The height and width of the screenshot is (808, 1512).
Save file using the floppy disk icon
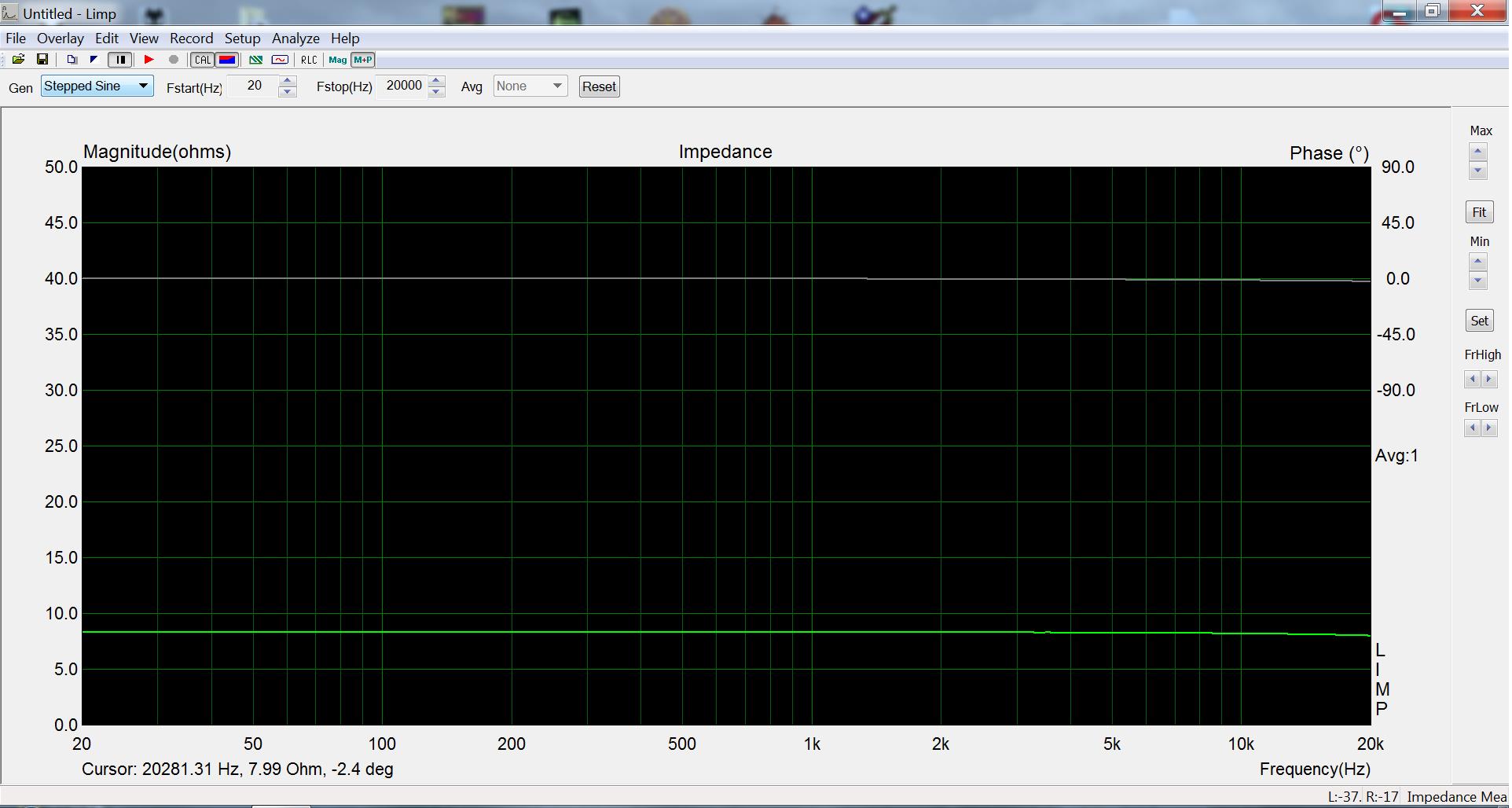tap(42, 60)
